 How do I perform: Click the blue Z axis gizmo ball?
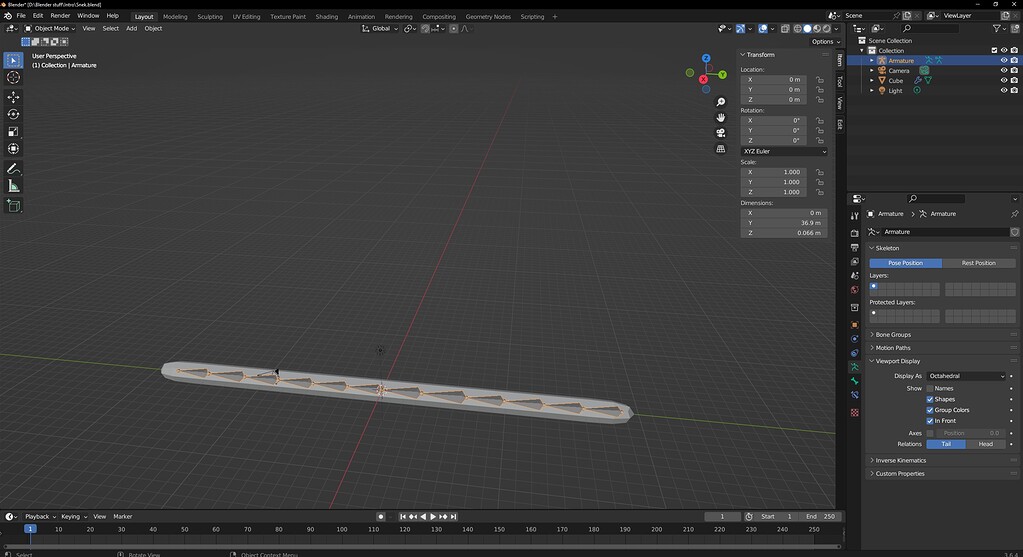coord(706,59)
